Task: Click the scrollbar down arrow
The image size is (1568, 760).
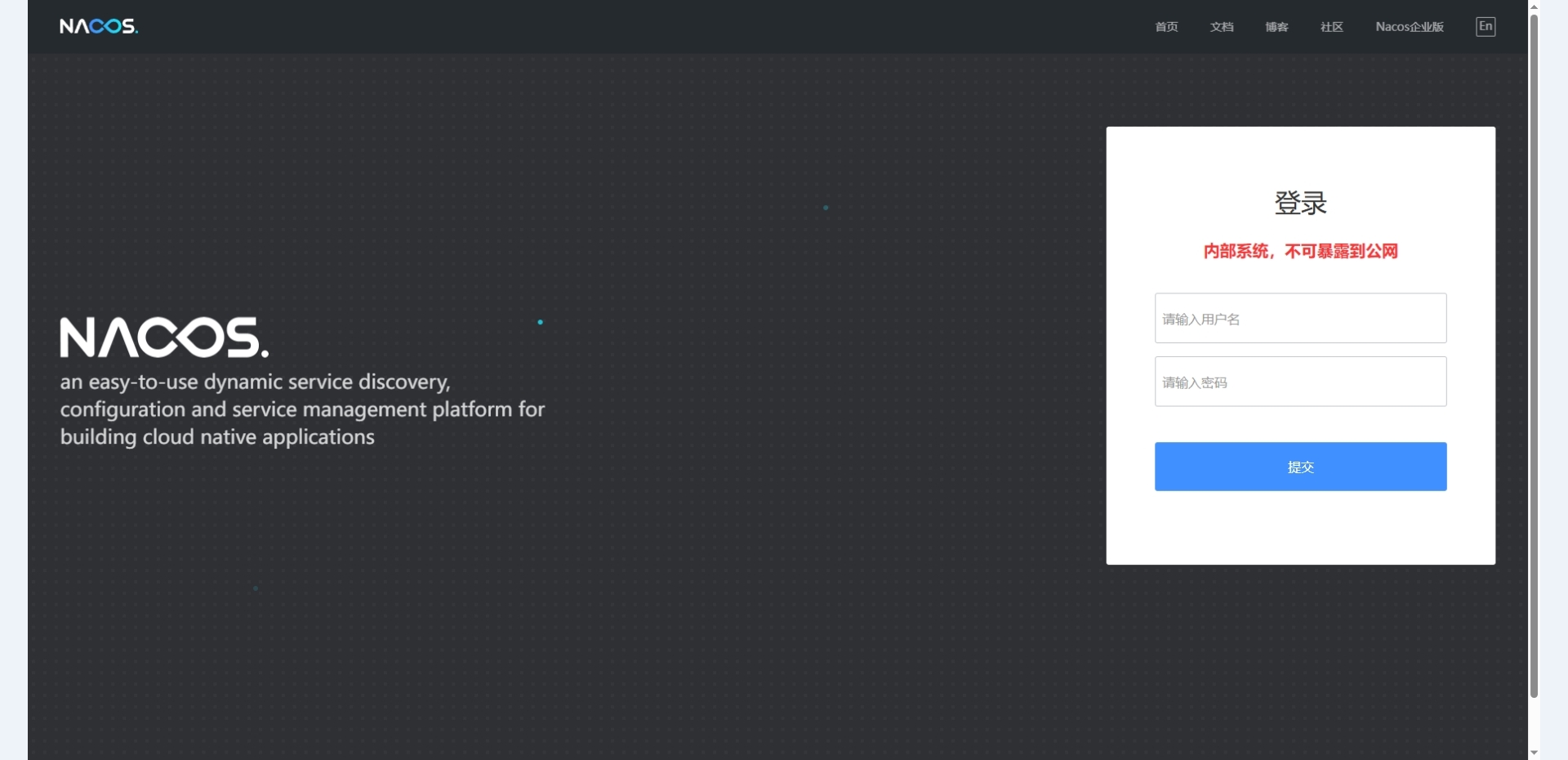Action: [1534, 753]
